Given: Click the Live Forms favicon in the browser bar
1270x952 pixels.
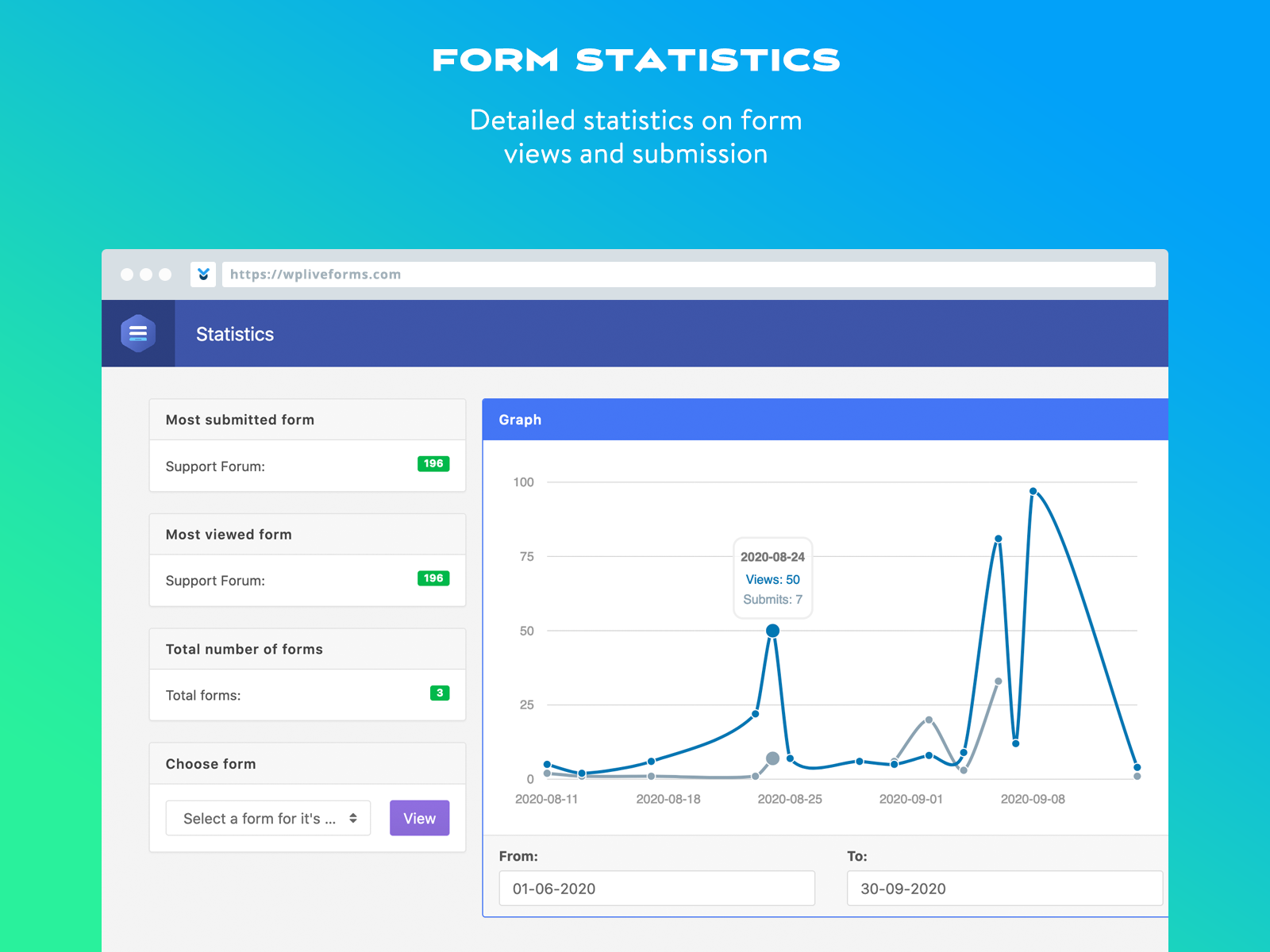Looking at the screenshot, I should (203, 274).
